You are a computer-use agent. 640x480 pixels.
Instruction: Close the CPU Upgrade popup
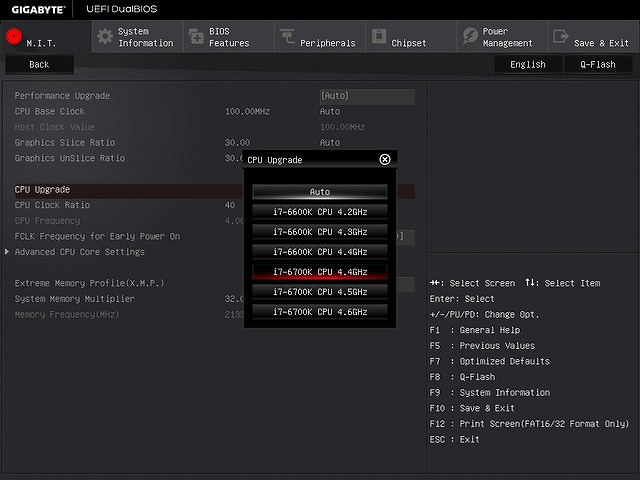[384, 160]
